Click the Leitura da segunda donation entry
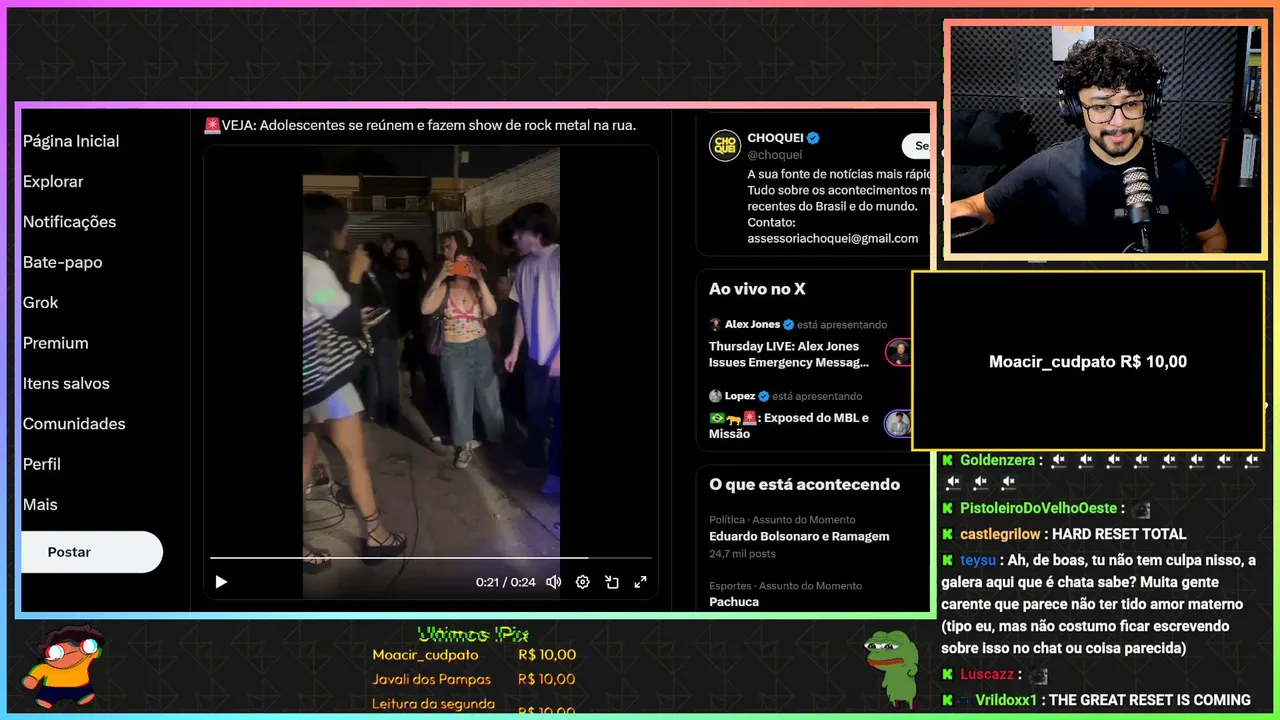Image resolution: width=1280 pixels, height=720 pixels. coord(474,706)
